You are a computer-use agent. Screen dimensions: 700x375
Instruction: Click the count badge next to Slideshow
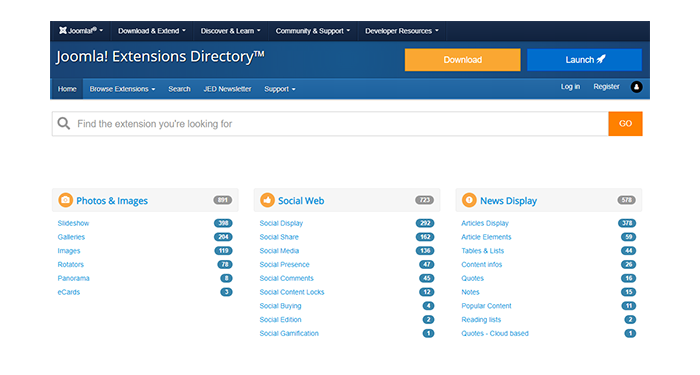point(223,223)
